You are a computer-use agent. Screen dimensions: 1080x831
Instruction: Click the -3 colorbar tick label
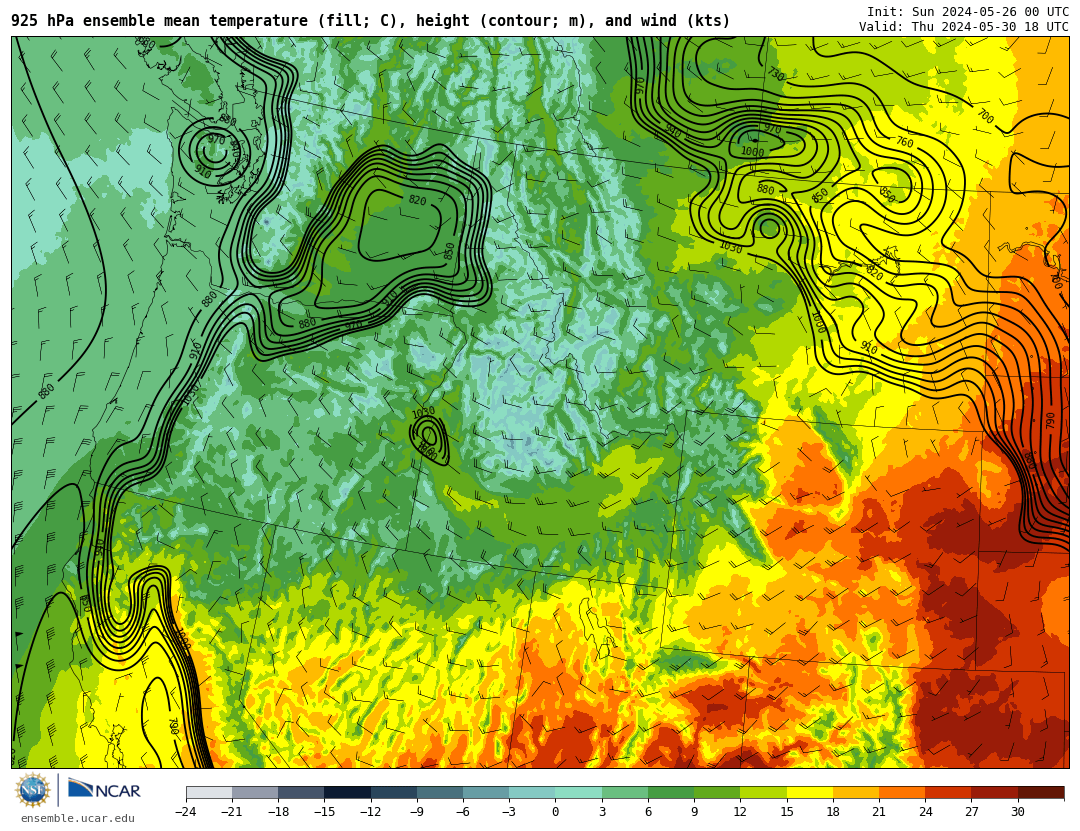[x=509, y=812]
